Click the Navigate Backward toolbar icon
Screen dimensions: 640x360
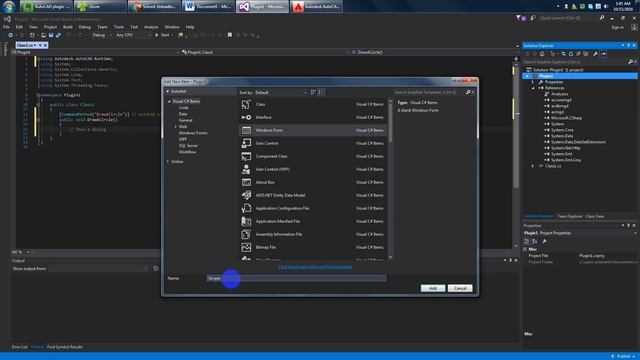[10, 35]
